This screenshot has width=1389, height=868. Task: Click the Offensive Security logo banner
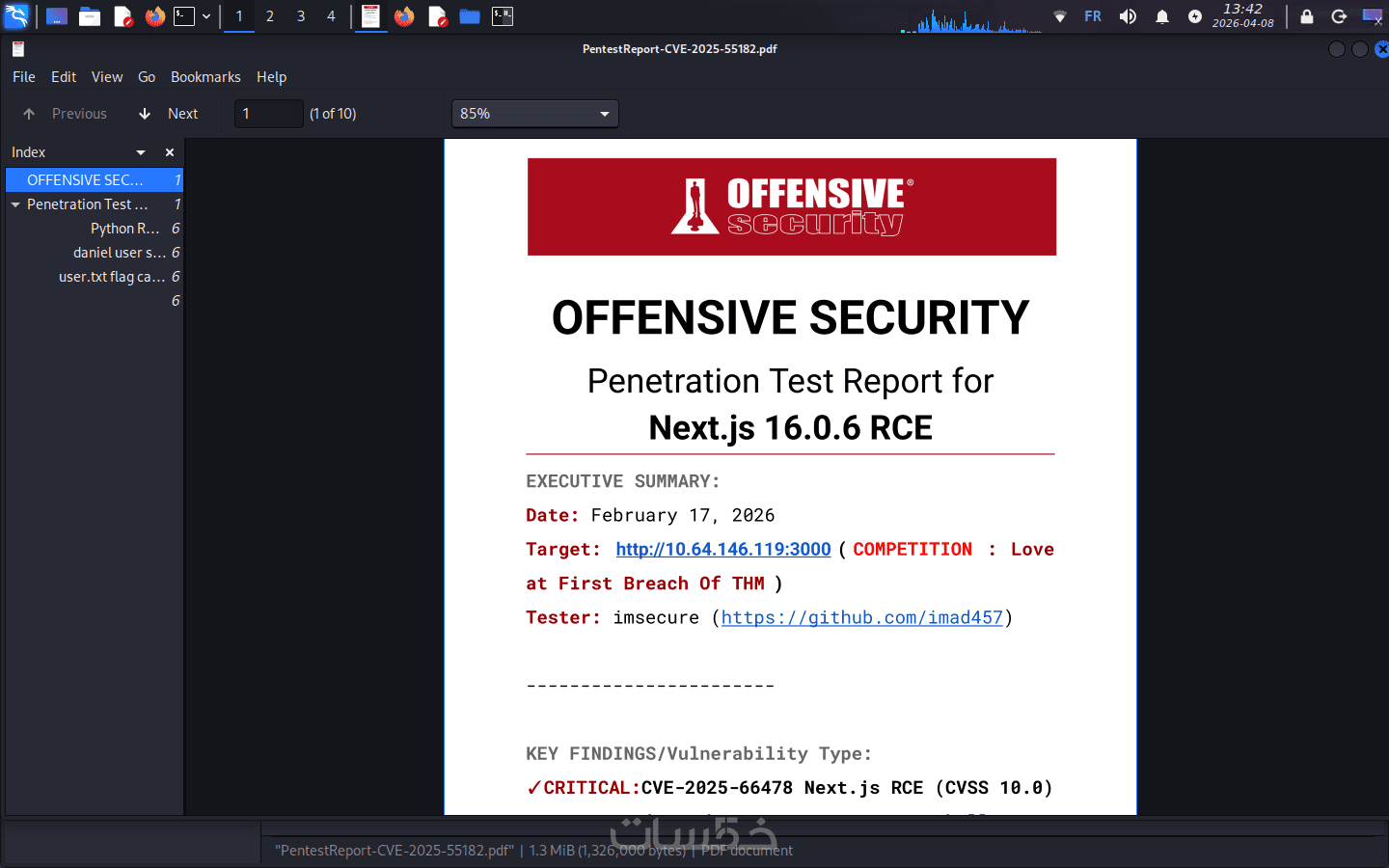tap(792, 206)
